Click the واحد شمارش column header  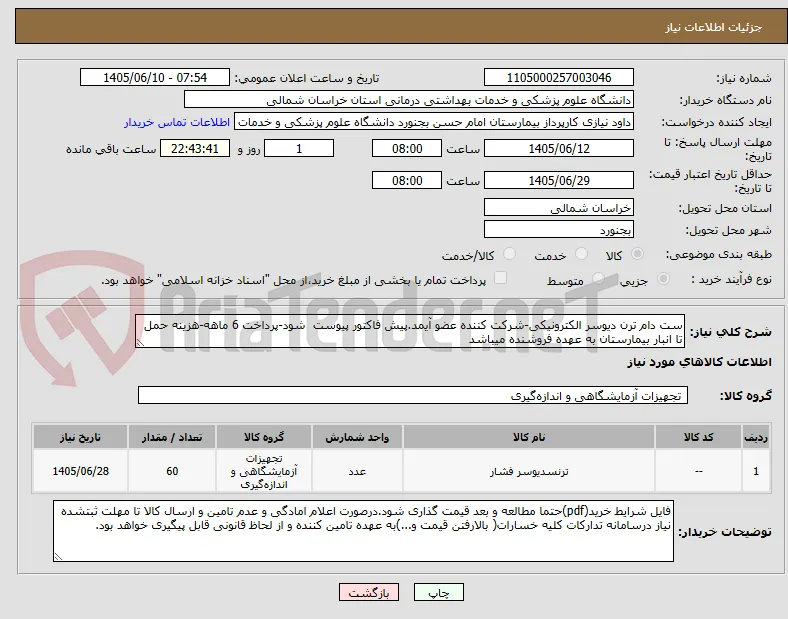pos(357,437)
